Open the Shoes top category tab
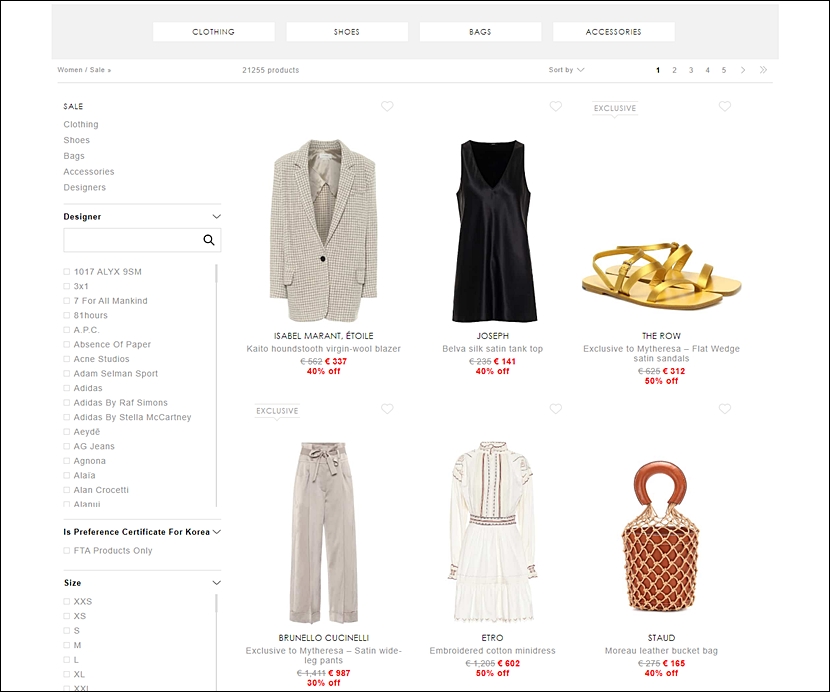The image size is (830, 692). pos(347,32)
